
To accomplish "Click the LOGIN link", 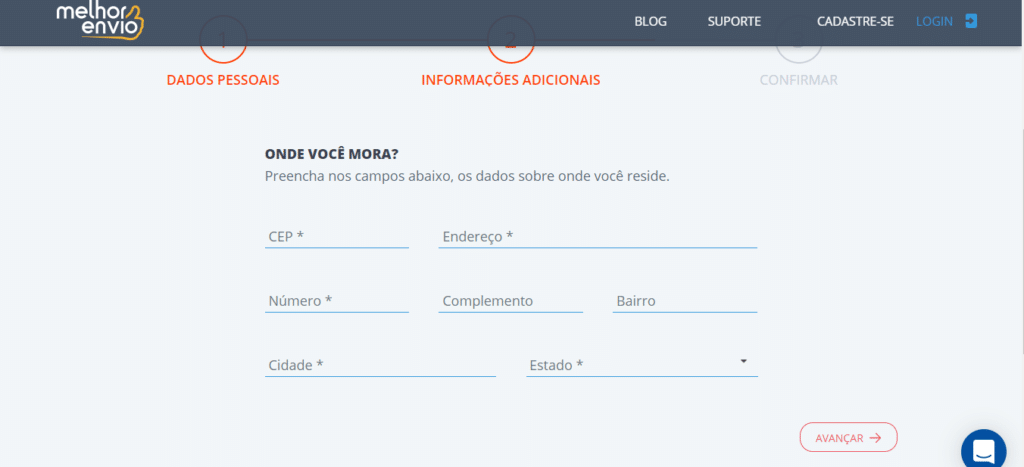I will [934, 22].
